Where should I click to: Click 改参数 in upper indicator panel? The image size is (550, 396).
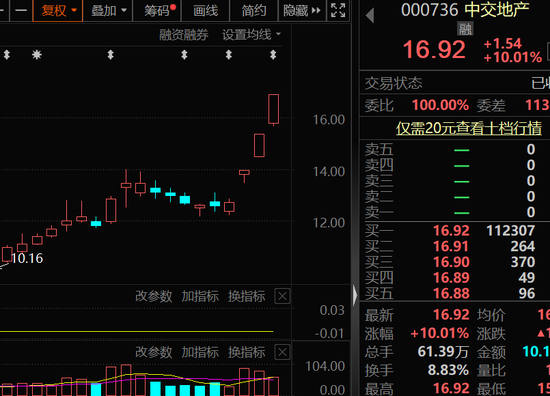154,296
